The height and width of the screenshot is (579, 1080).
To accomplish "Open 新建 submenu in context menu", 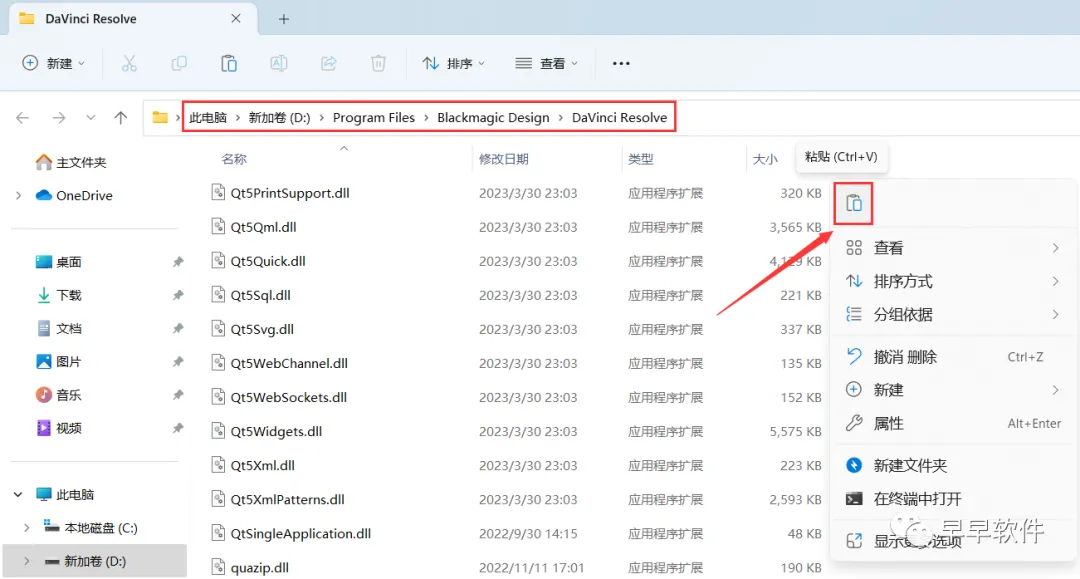I will point(953,390).
